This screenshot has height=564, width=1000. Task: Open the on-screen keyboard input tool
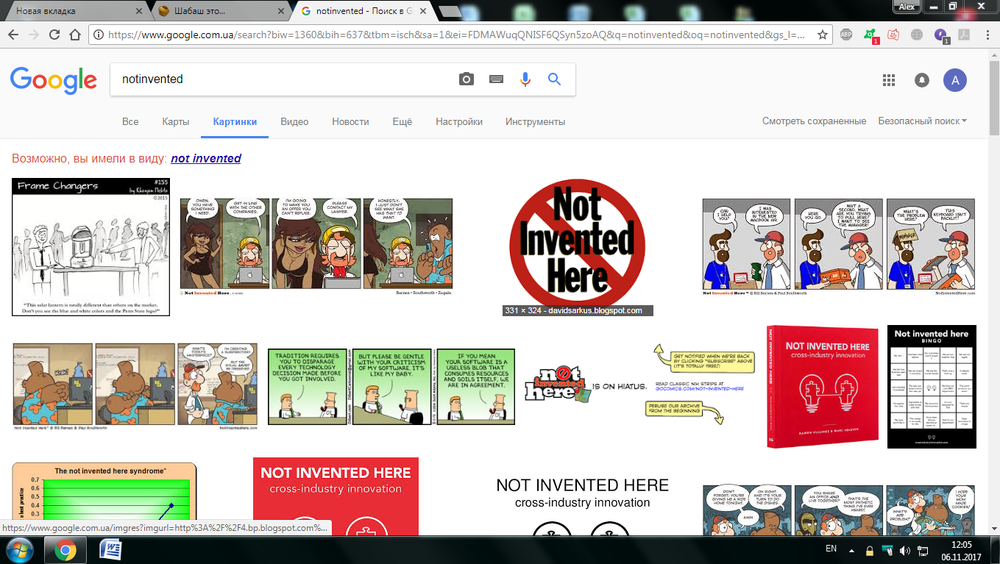[x=496, y=79]
